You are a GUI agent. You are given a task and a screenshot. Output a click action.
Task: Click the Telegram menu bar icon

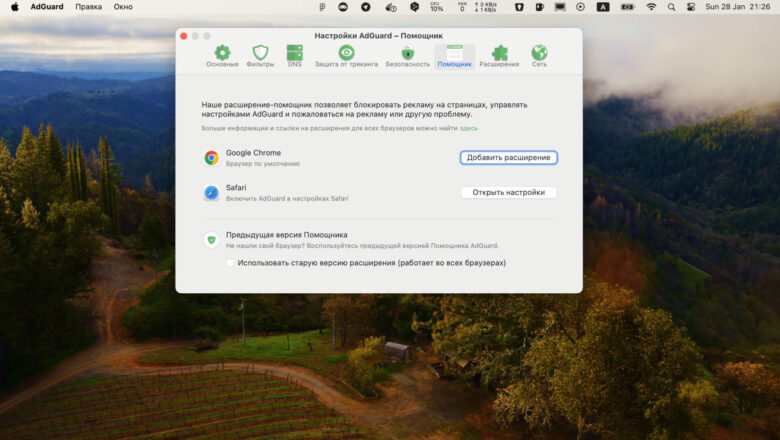pyautogui.click(x=366, y=7)
